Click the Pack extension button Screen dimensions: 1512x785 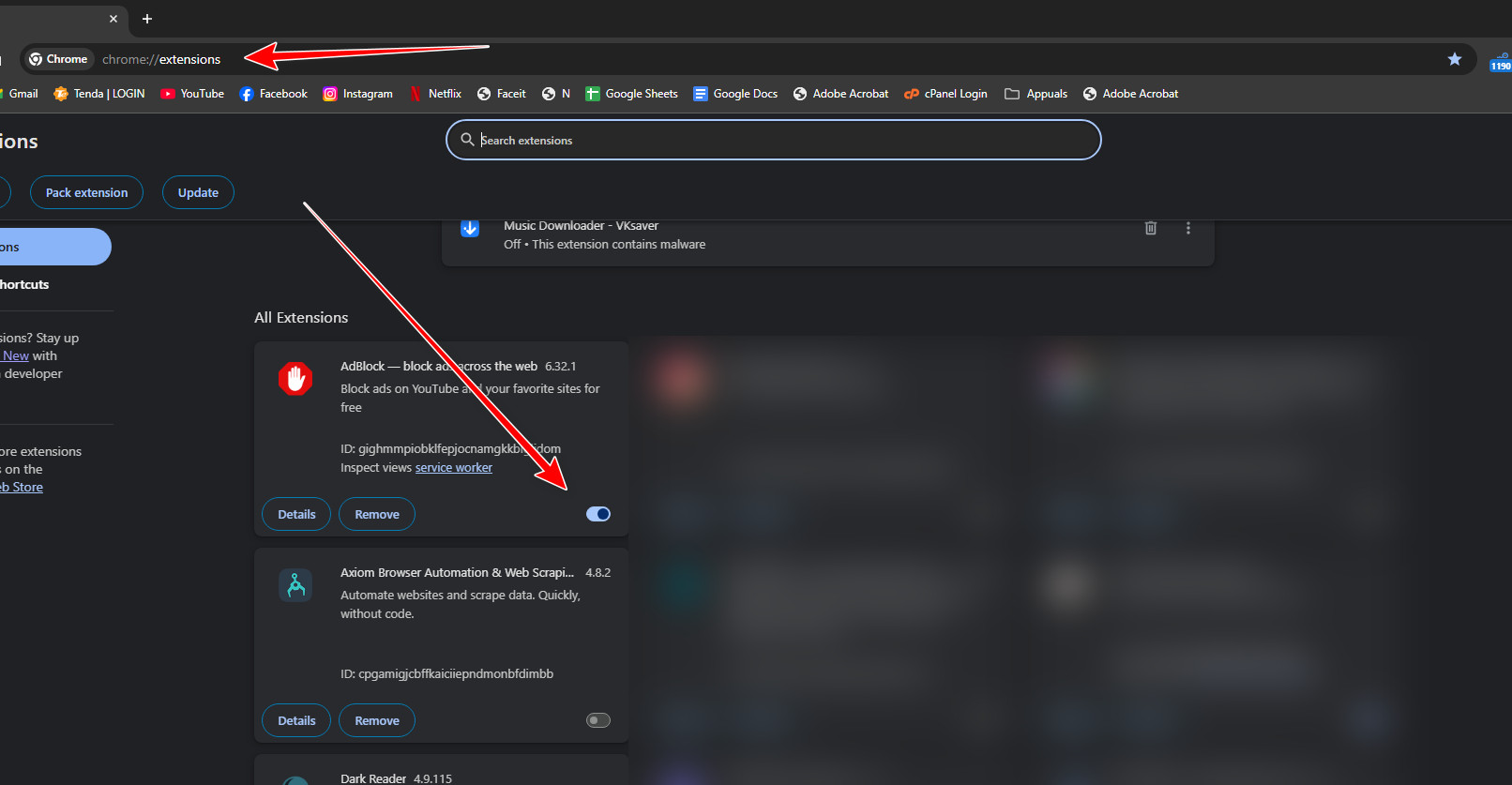[86, 192]
